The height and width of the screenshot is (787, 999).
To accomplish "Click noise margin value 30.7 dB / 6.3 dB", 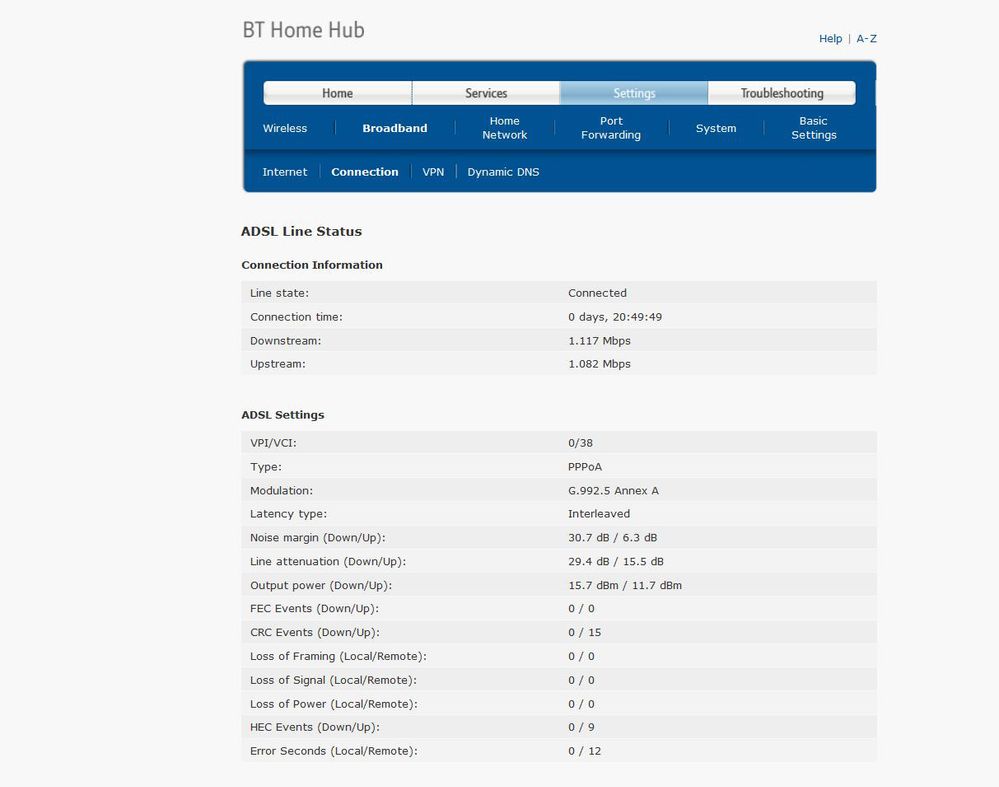I will [612, 538].
